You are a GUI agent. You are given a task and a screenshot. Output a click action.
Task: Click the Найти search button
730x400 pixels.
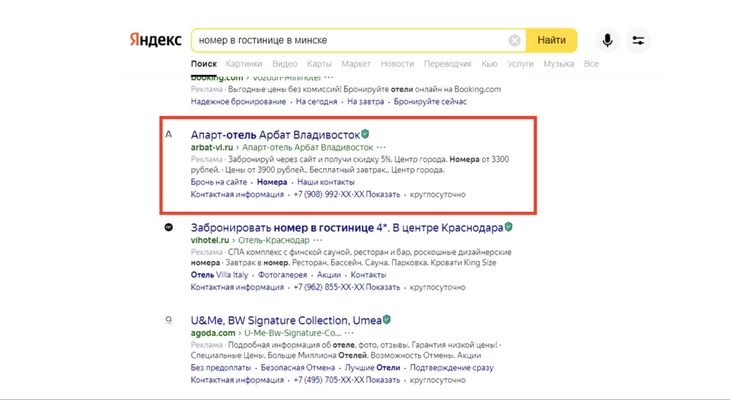(x=552, y=41)
